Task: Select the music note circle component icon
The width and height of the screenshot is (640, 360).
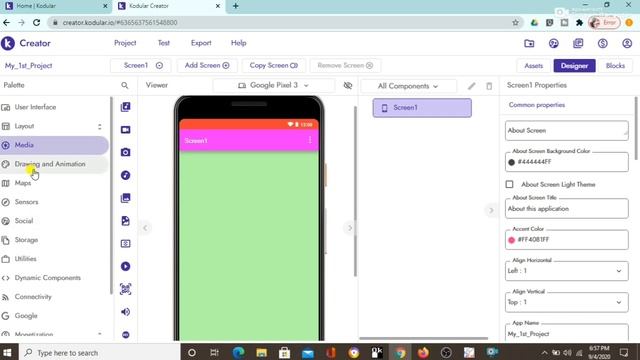Action: point(126,175)
